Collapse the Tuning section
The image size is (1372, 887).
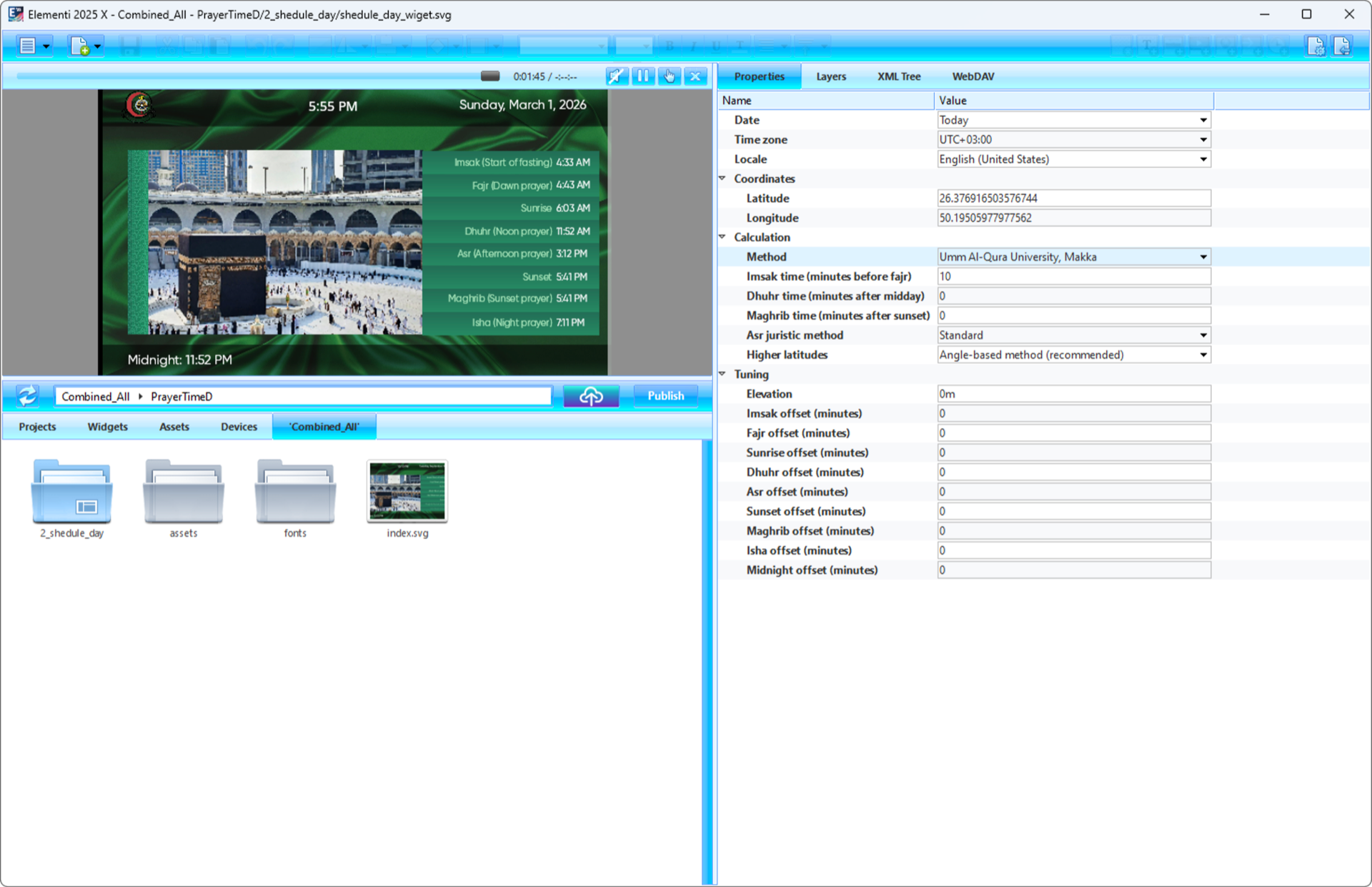pyautogui.click(x=722, y=374)
